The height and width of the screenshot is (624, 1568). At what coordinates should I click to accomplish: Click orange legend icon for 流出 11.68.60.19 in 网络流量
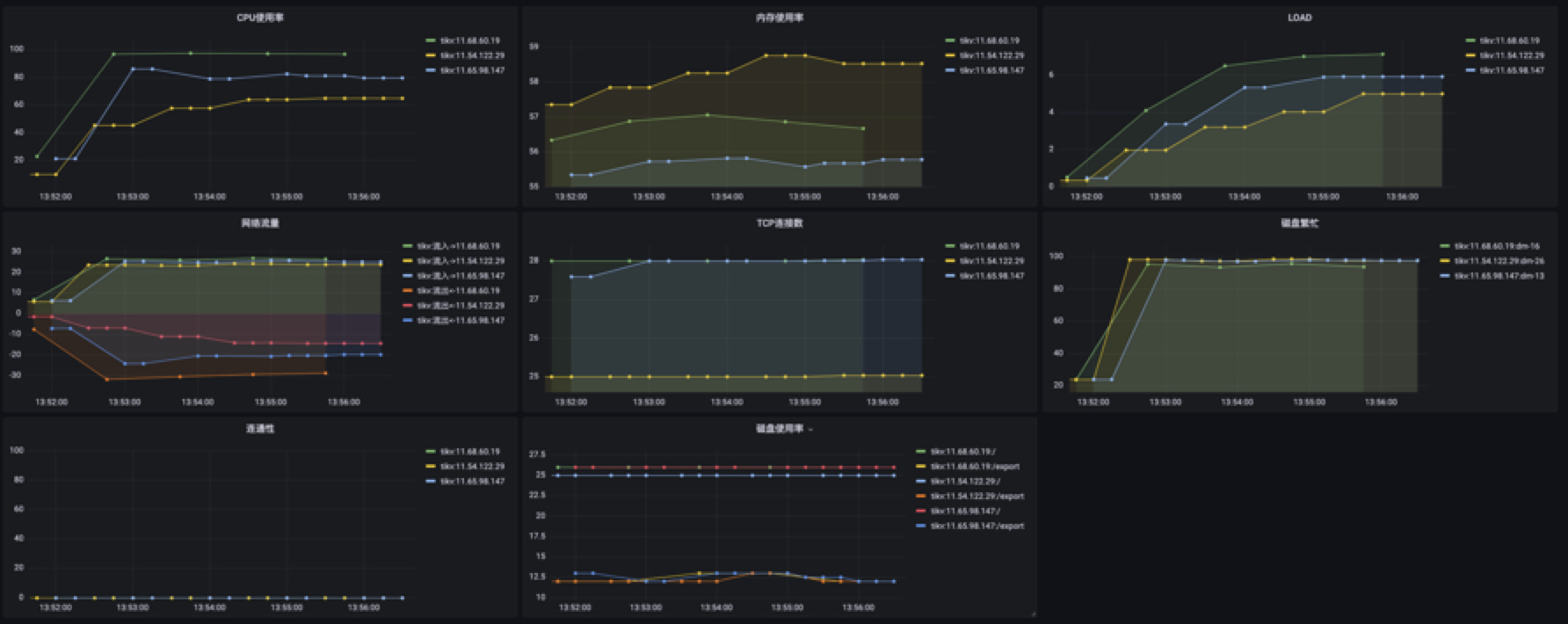(x=408, y=291)
